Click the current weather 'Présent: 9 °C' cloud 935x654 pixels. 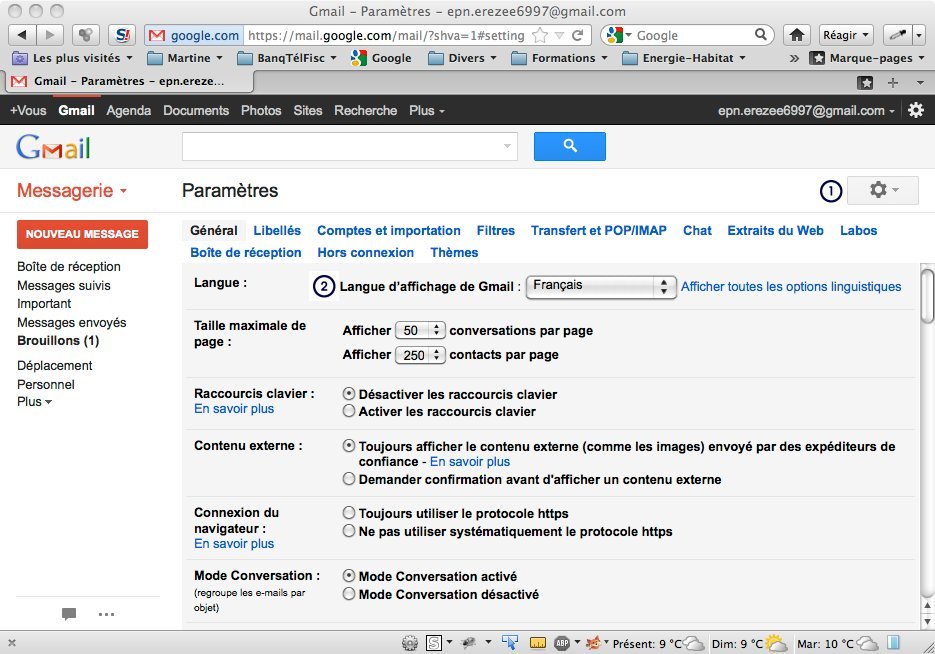pyautogui.click(x=693, y=643)
